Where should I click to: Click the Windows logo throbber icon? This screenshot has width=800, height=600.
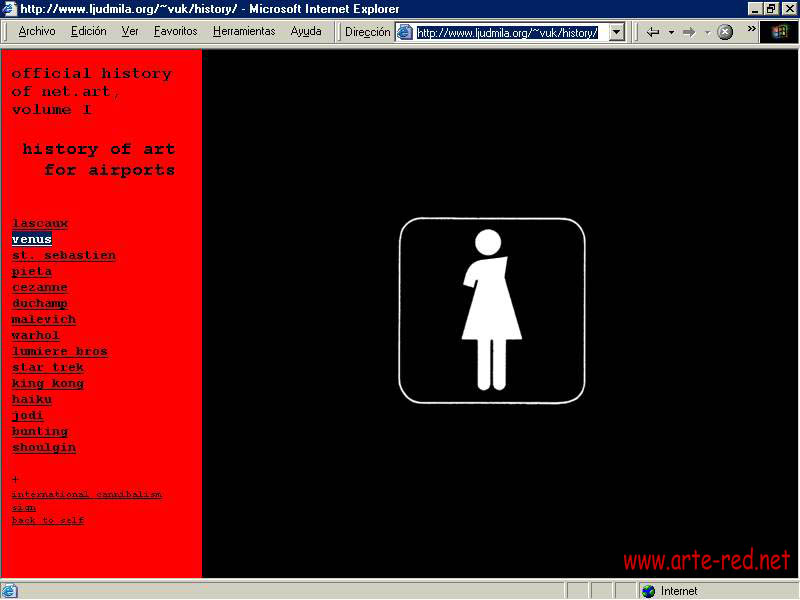pyautogui.click(x=780, y=32)
